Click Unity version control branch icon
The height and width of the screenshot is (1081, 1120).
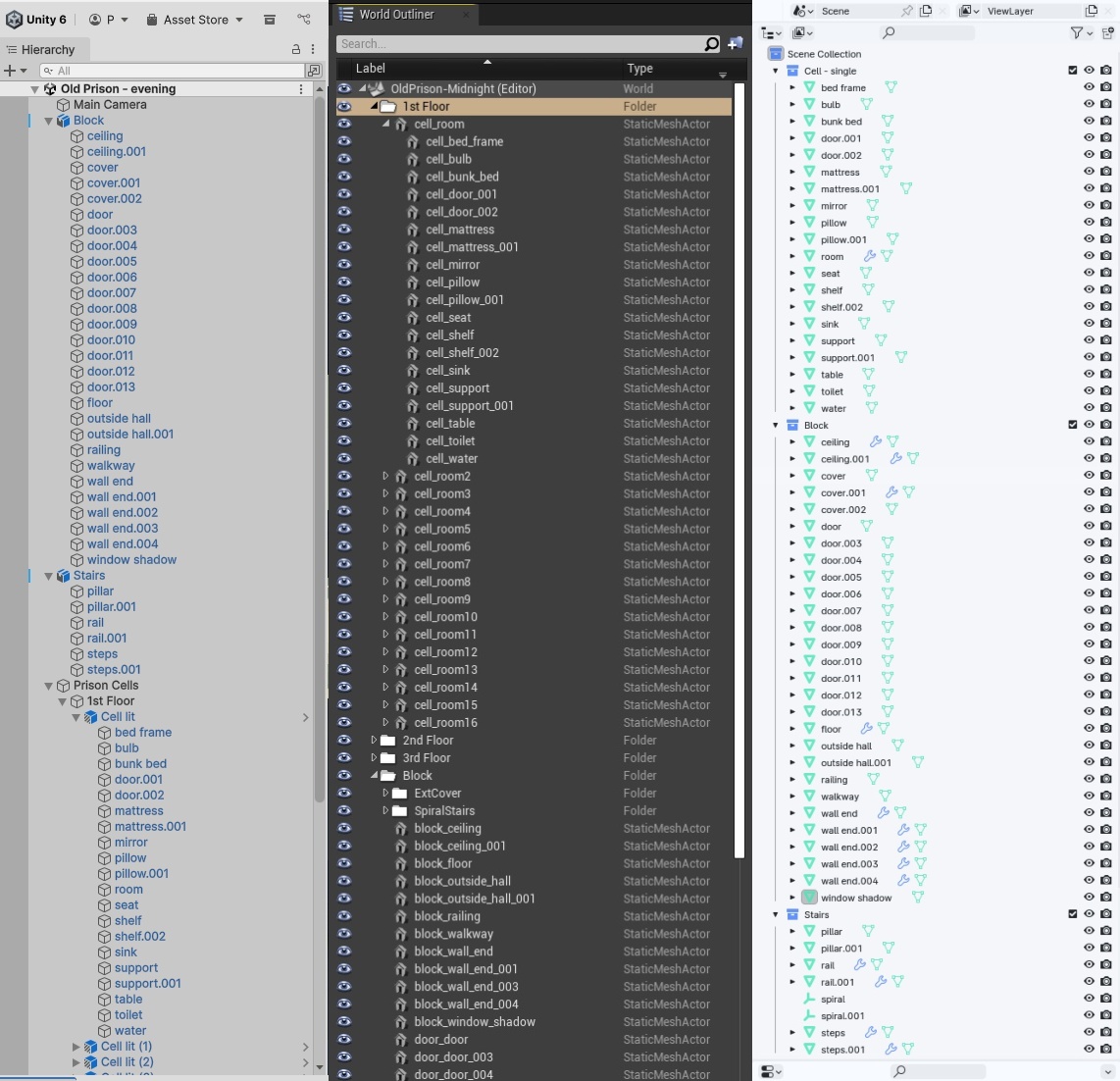click(x=304, y=20)
